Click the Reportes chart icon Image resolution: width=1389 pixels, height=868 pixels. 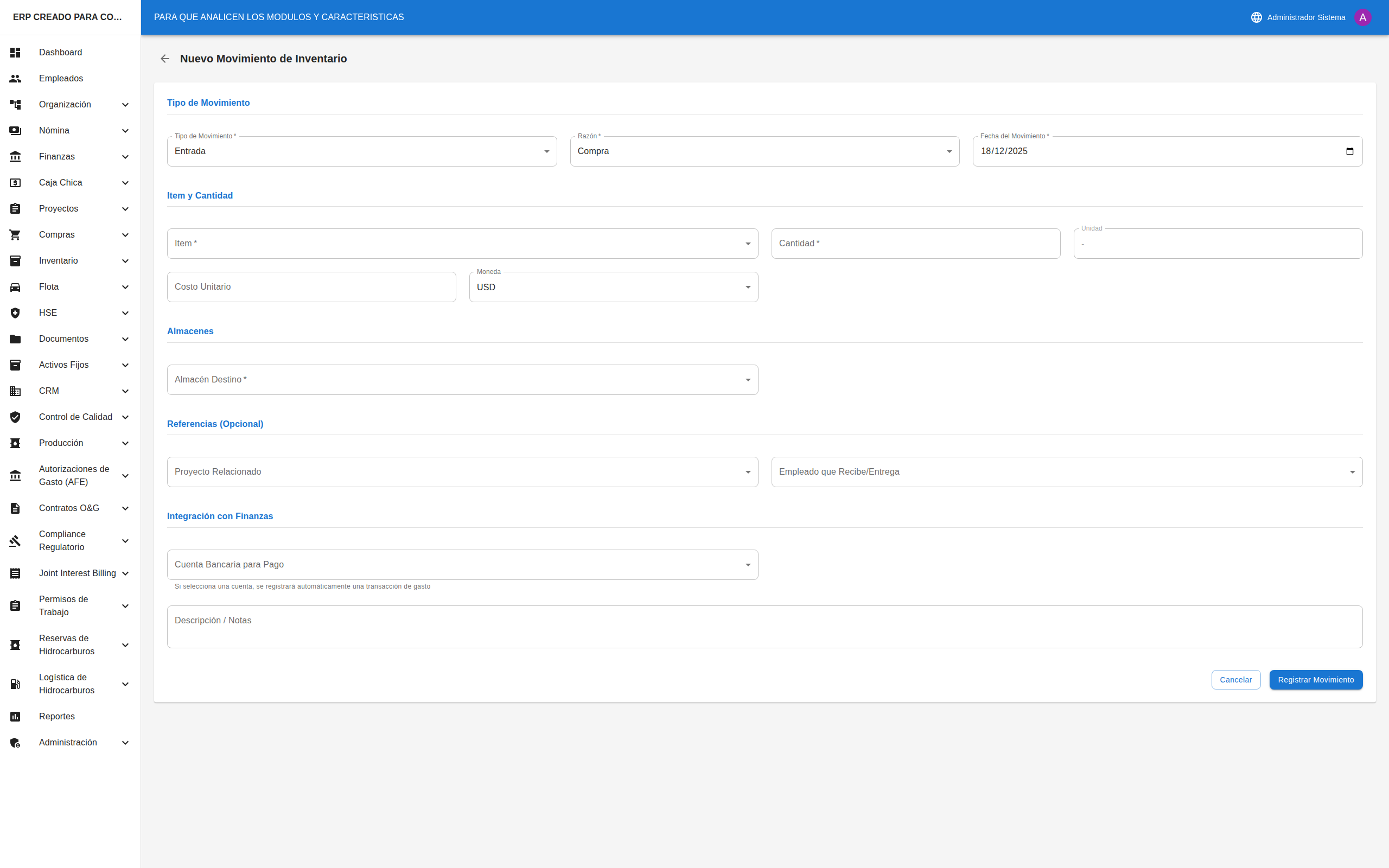(16, 717)
